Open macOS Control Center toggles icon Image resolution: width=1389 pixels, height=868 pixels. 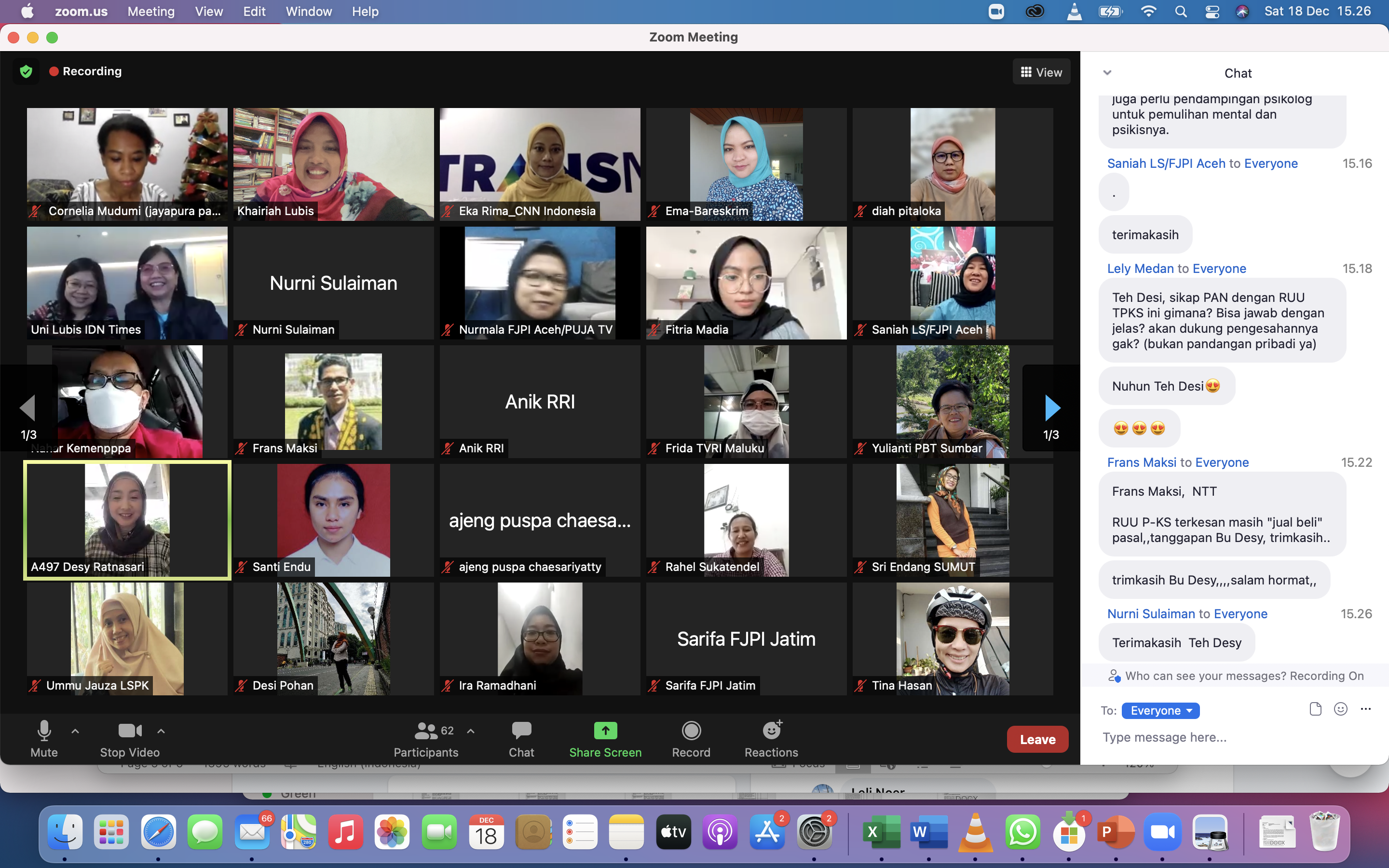click(1212, 12)
